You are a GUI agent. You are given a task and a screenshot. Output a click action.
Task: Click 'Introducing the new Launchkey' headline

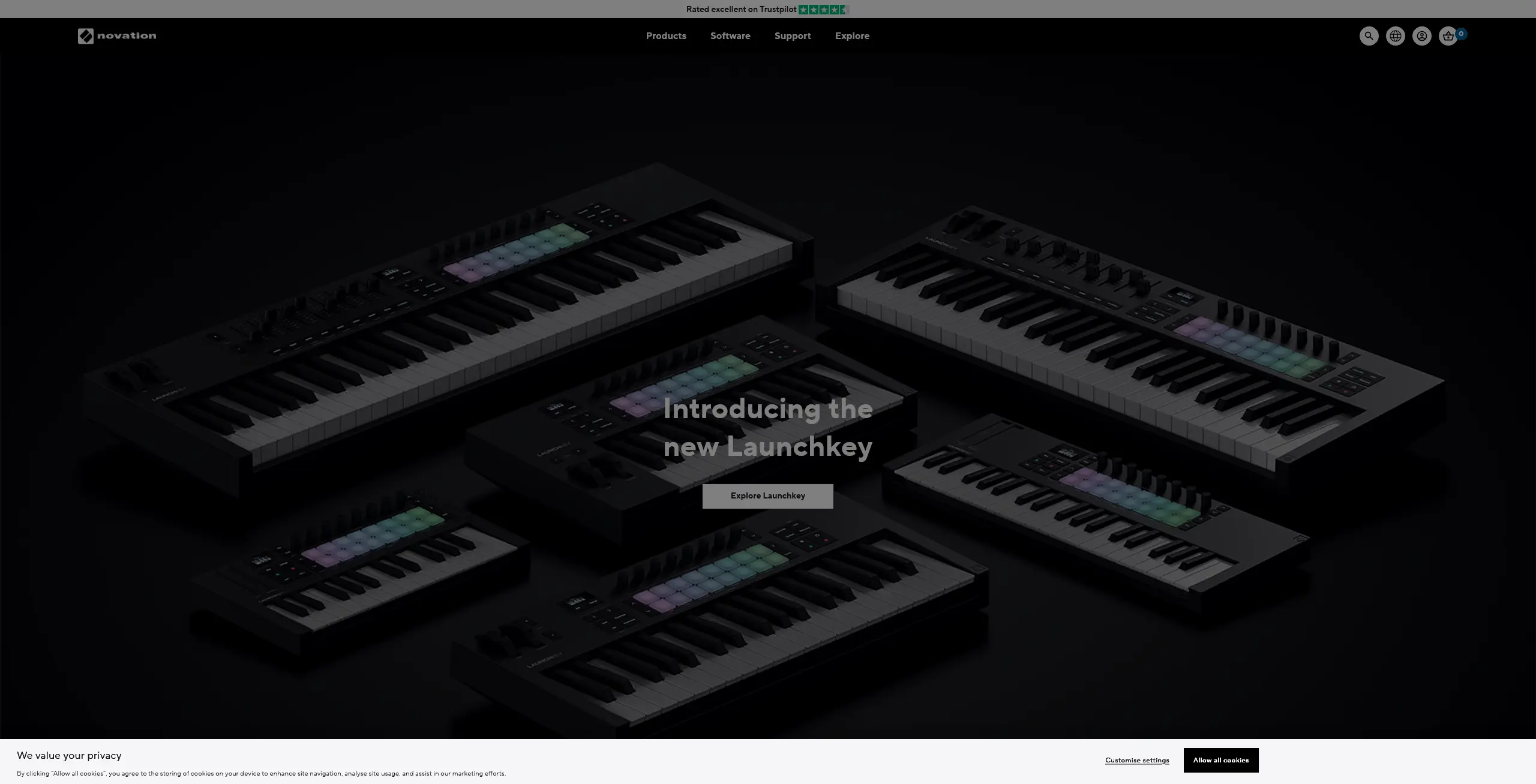pyautogui.click(x=768, y=428)
